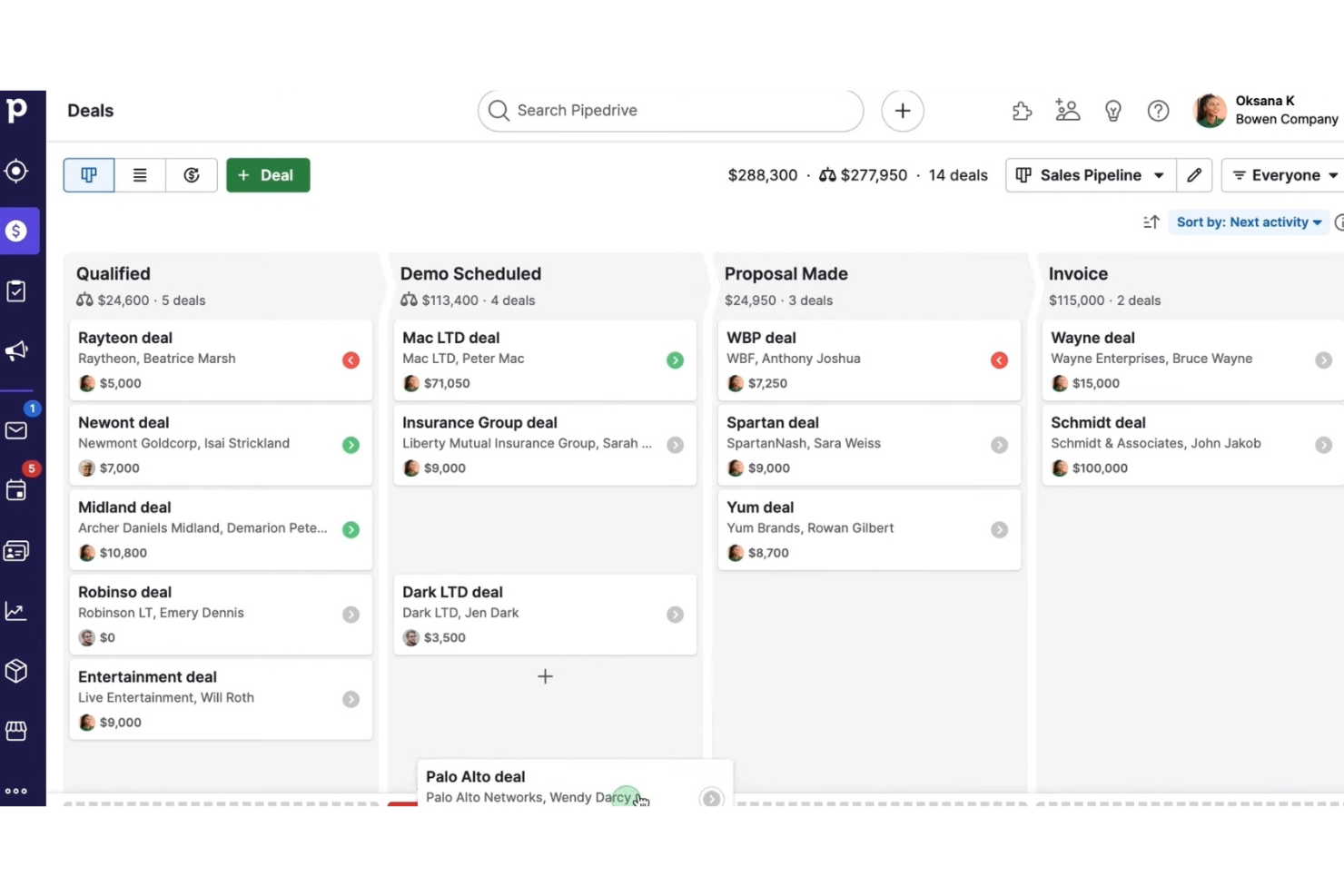Open the Newont deal title

point(124,422)
